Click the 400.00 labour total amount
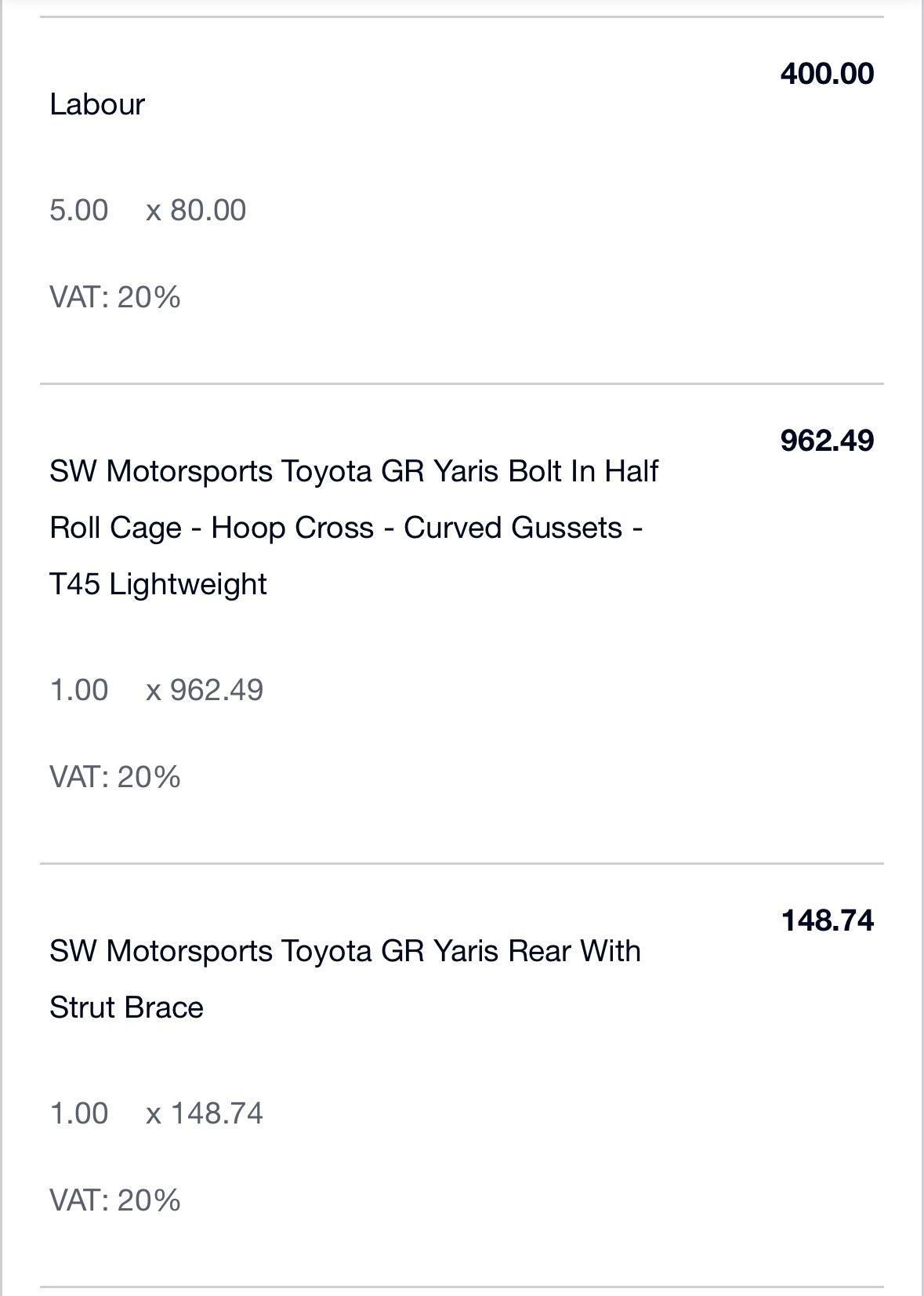The image size is (924, 1296). [827, 74]
